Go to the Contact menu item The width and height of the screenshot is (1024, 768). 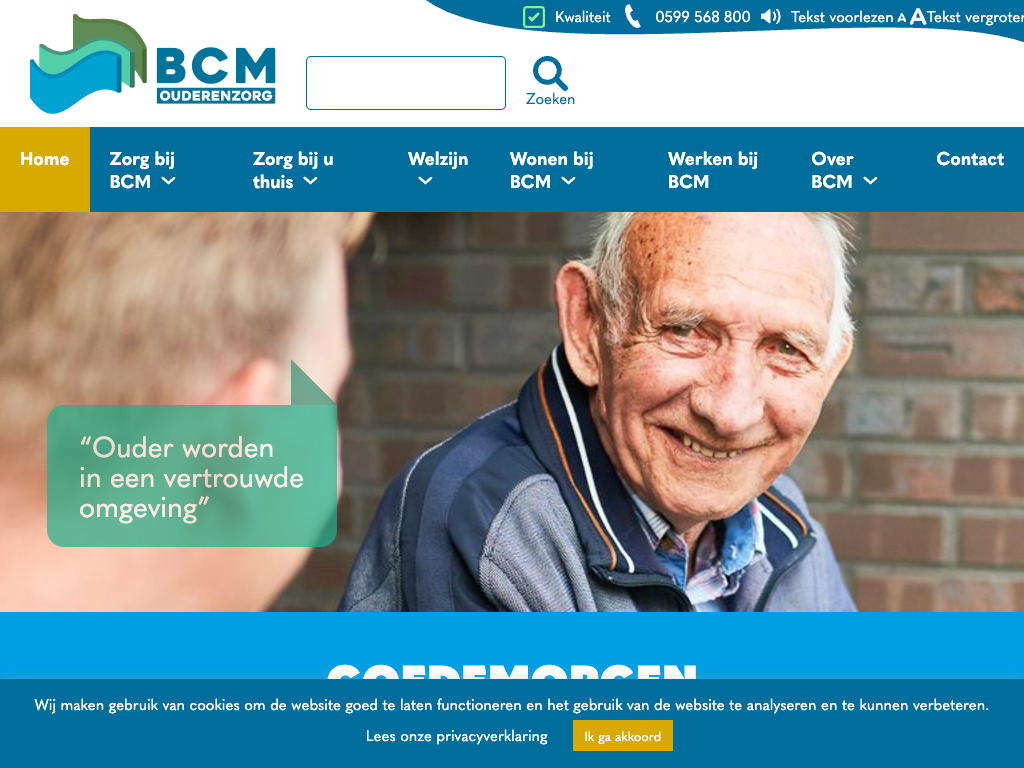tap(970, 159)
